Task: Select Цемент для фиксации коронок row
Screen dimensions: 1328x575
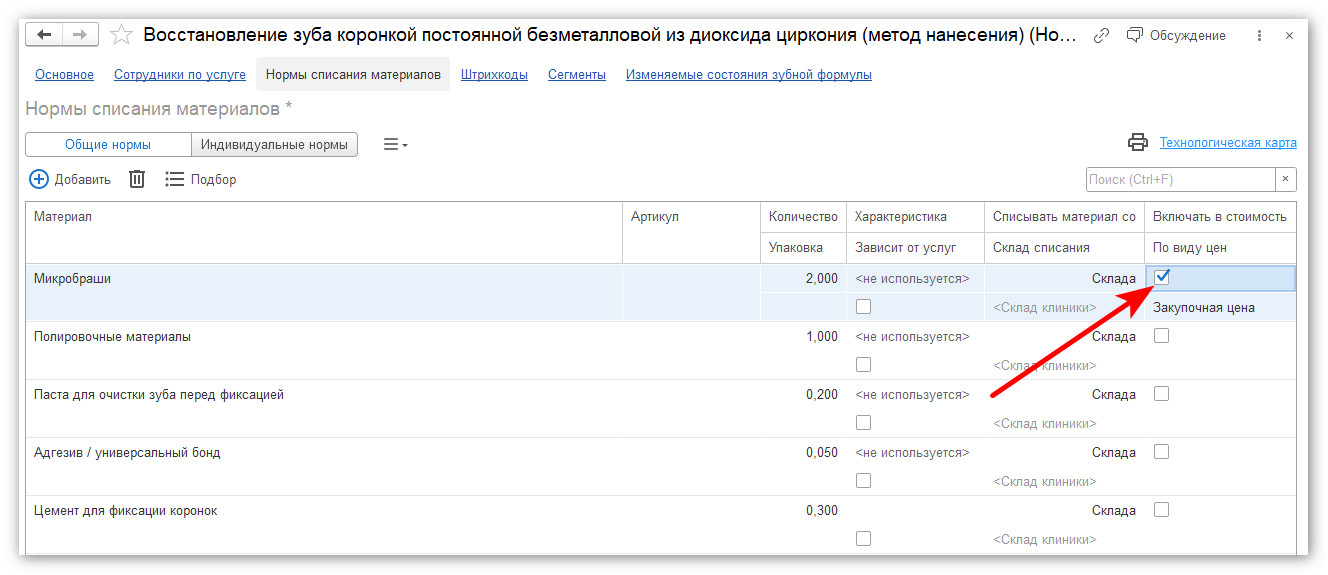Action: 661,525
